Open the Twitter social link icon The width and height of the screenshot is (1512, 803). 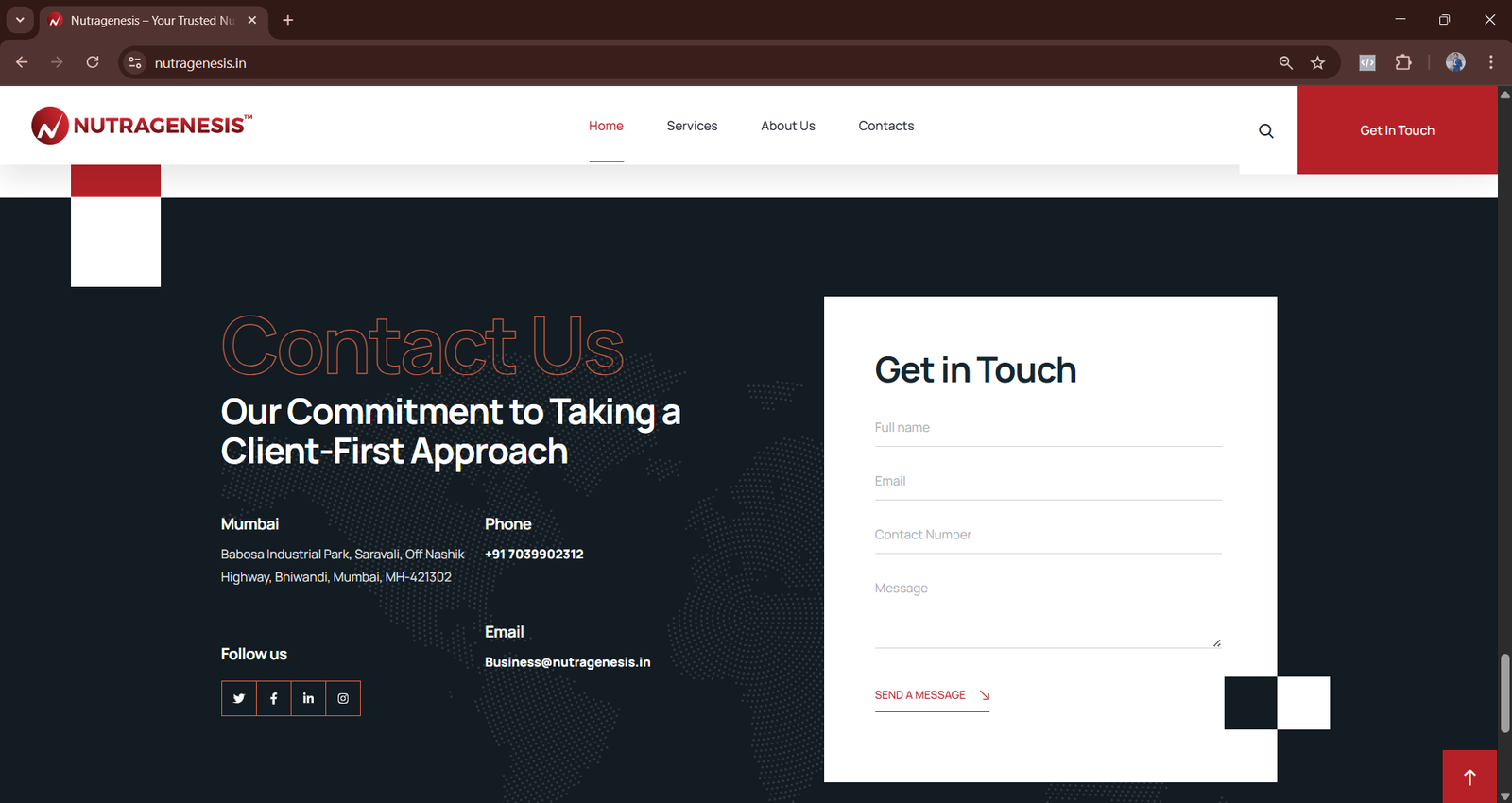239,699
